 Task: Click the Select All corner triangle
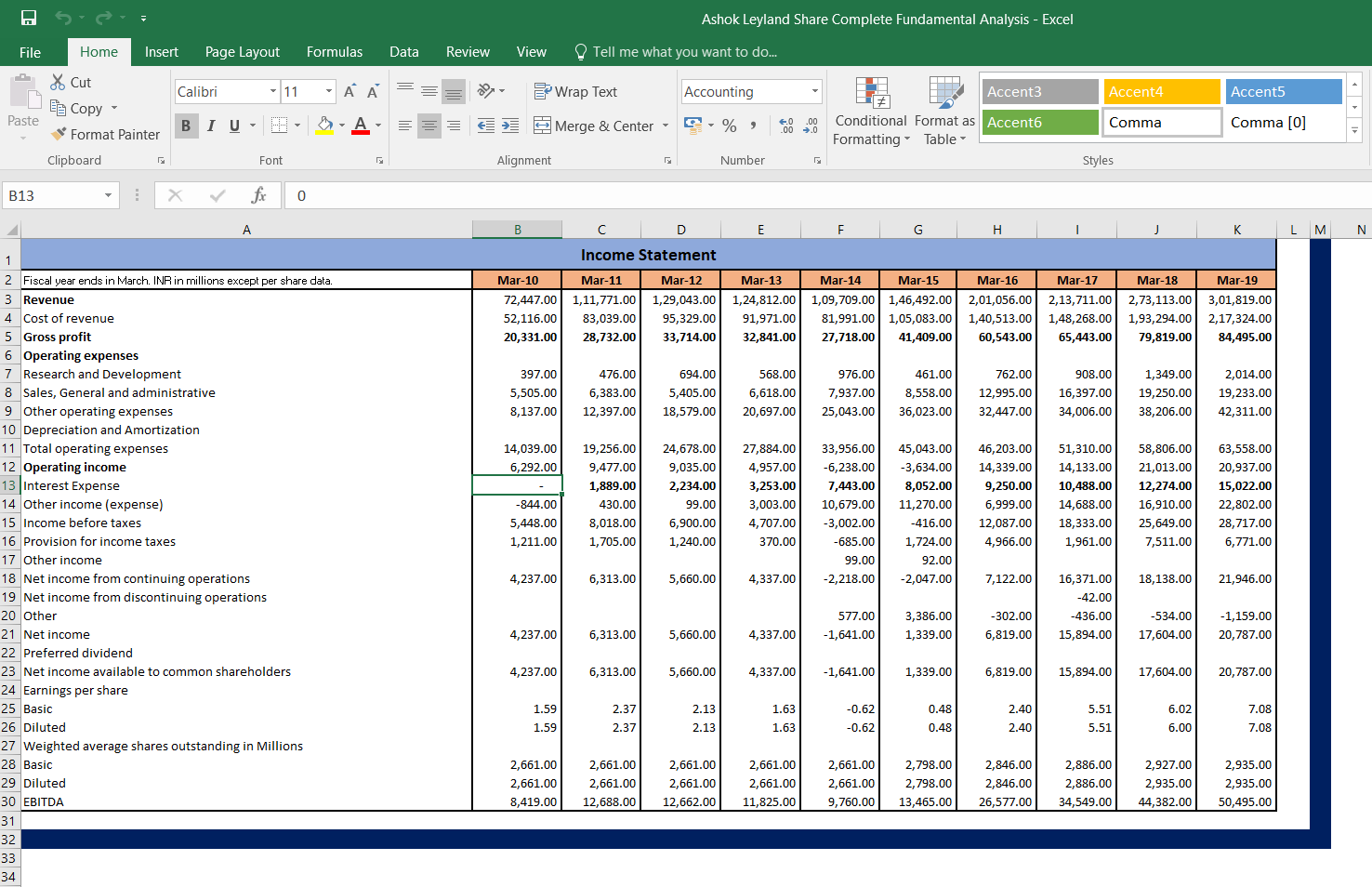(x=11, y=230)
